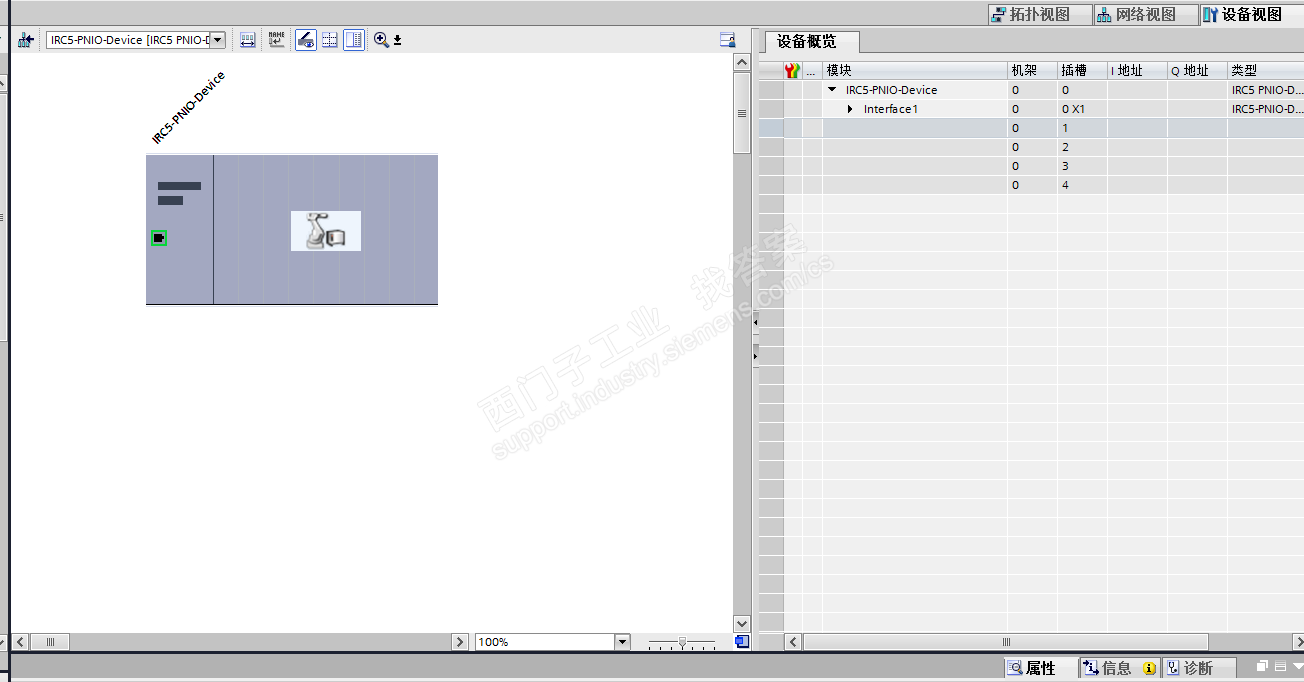This screenshot has width=1304, height=682.
Task: Click the save window settings icon at the toolbar's right
Action: [x=728, y=40]
